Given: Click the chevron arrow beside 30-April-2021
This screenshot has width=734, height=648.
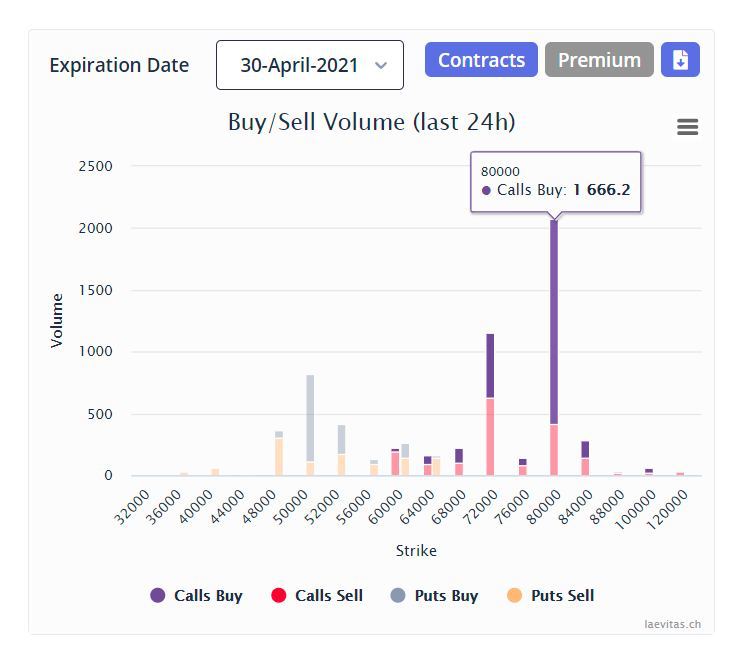Looking at the screenshot, I should 380,65.
